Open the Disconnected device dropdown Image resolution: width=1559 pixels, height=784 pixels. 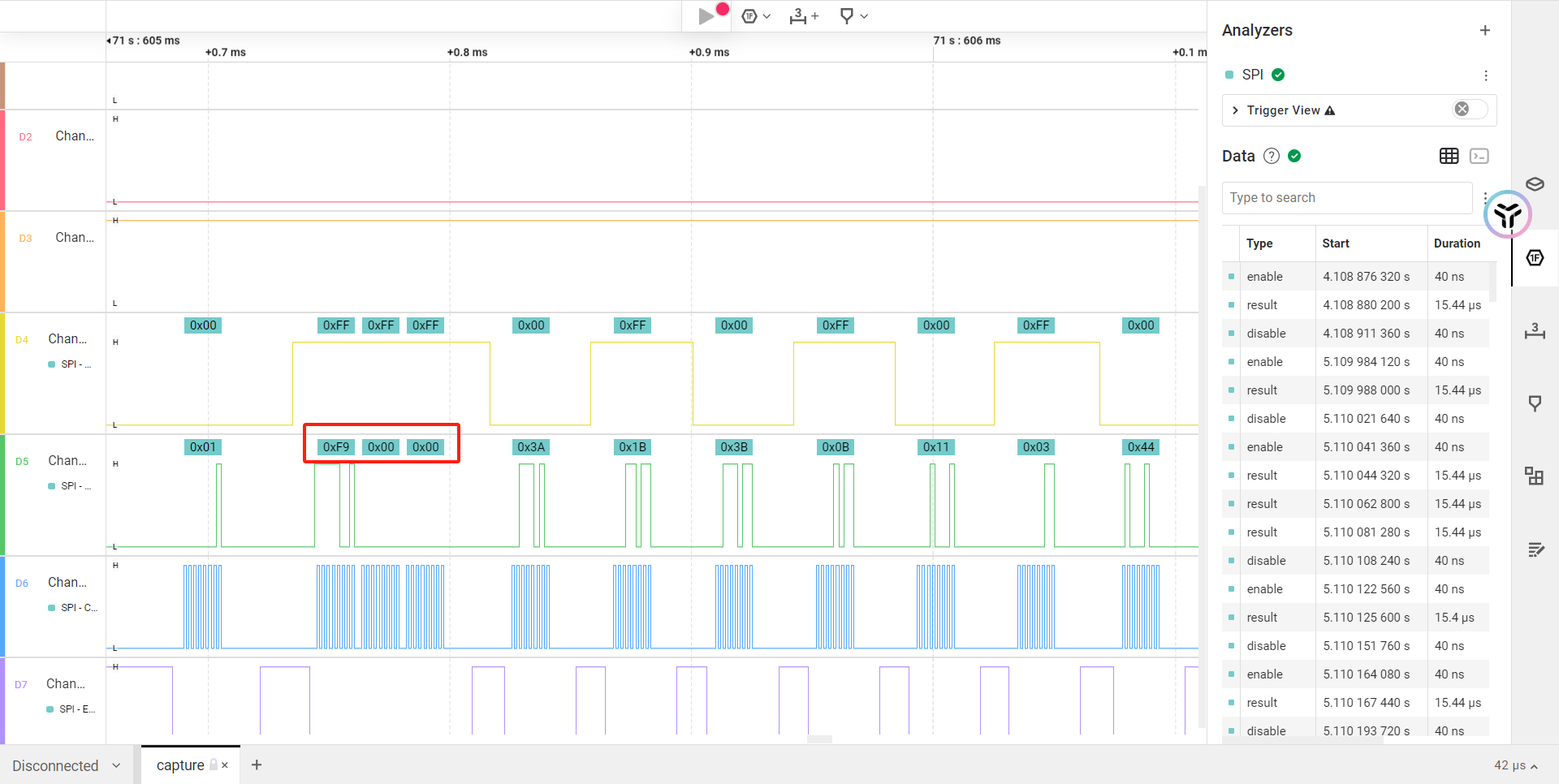pos(67,765)
